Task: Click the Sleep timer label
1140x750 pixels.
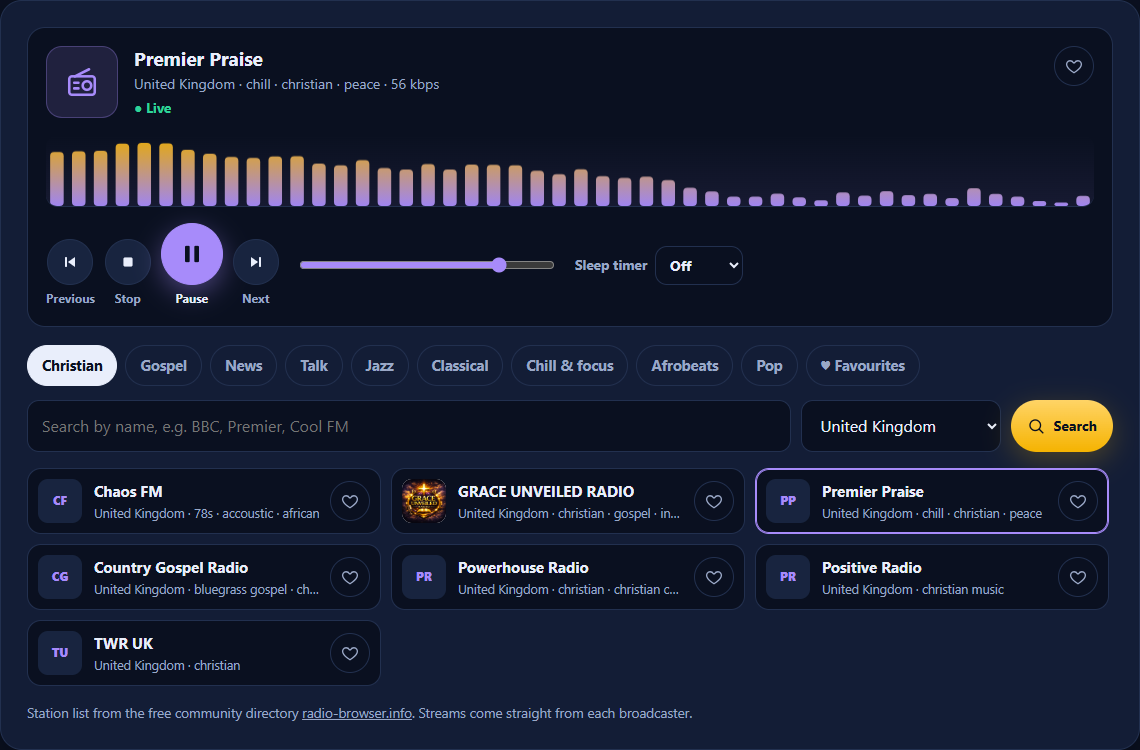Action: point(611,265)
